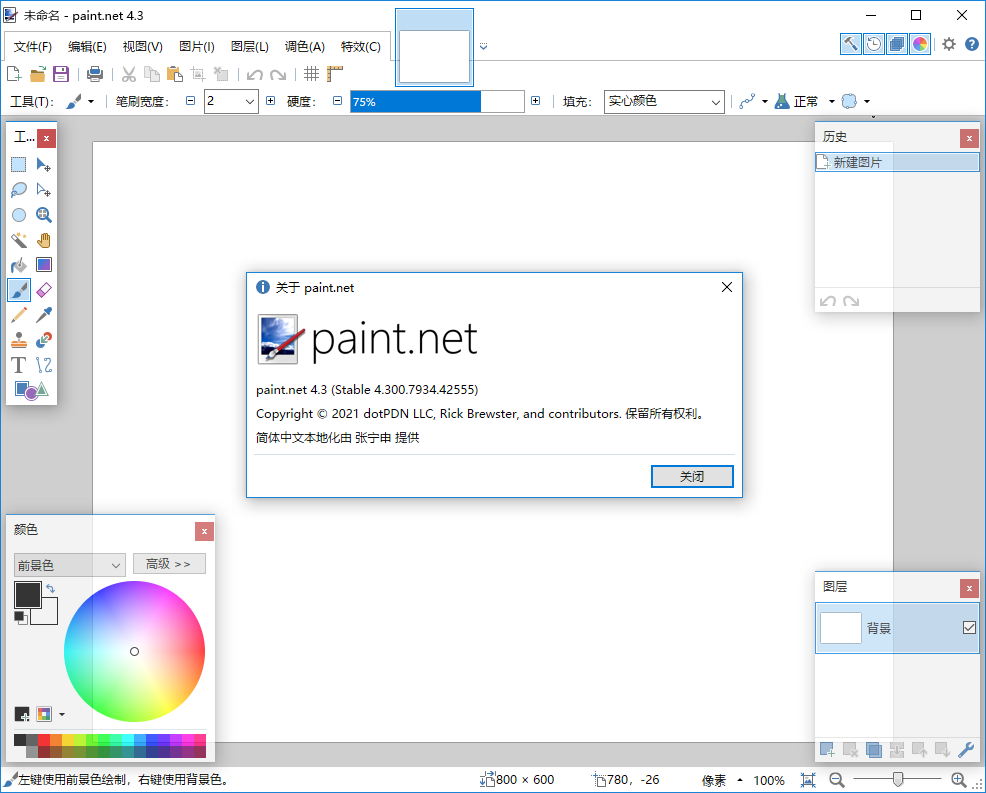Select the Eraser tool
The width and height of the screenshot is (986, 793).
point(43,290)
